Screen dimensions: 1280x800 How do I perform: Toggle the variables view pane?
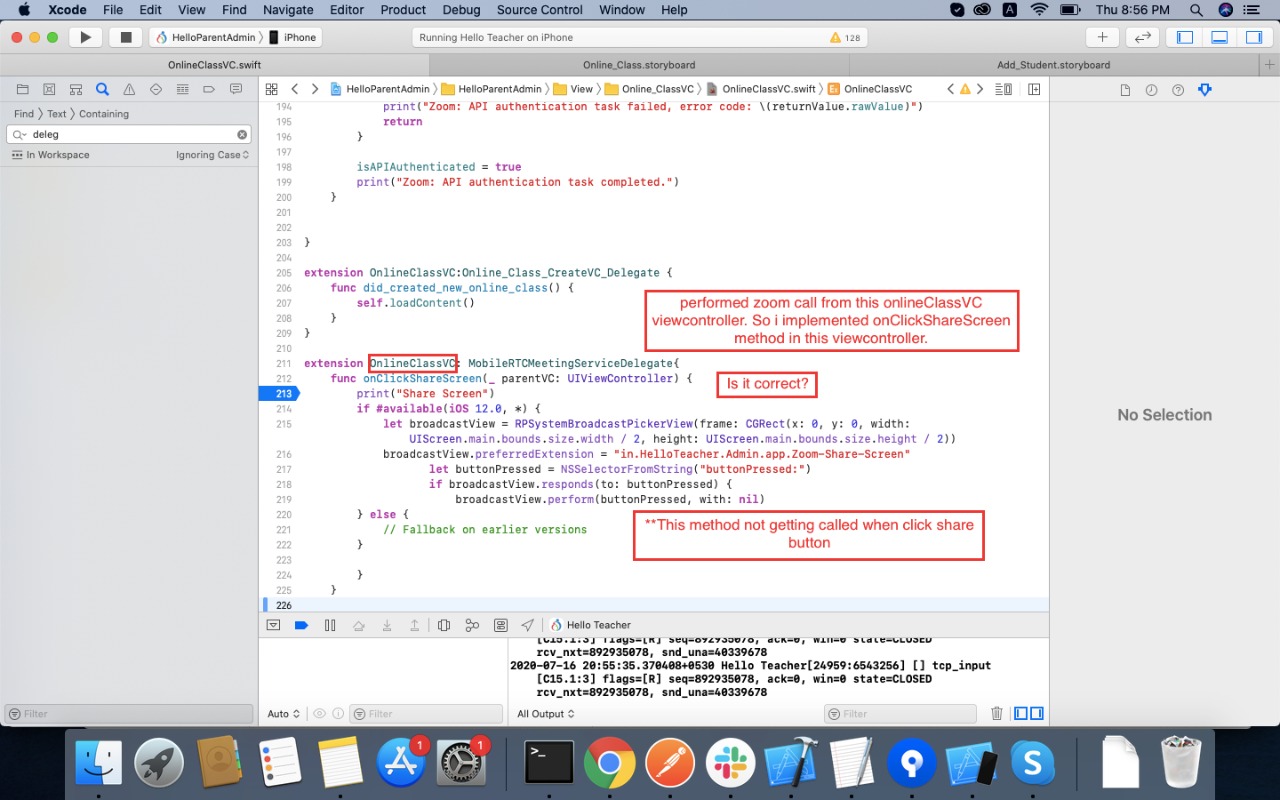tap(1021, 714)
